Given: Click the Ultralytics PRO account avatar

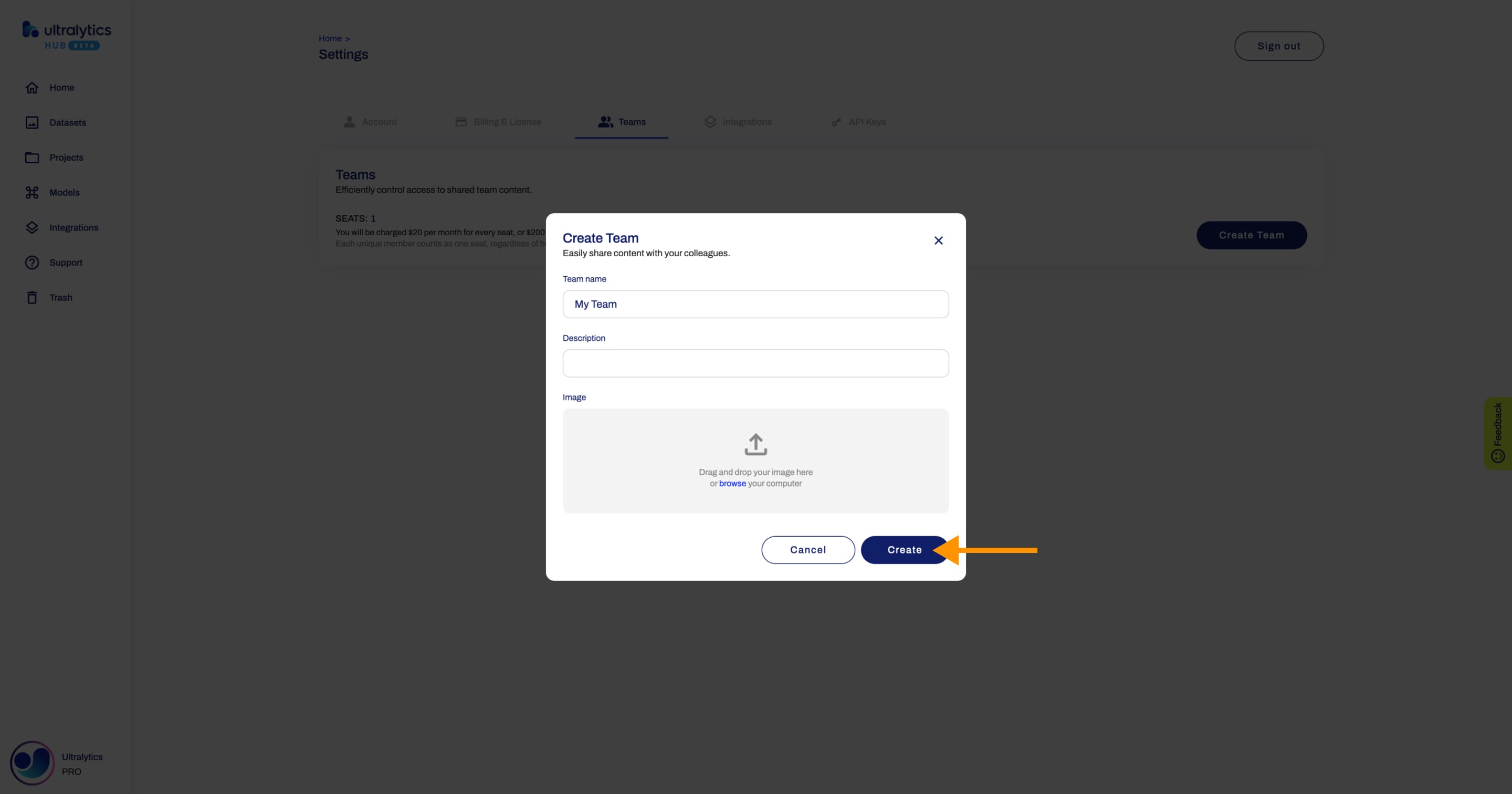Looking at the screenshot, I should click(31, 762).
